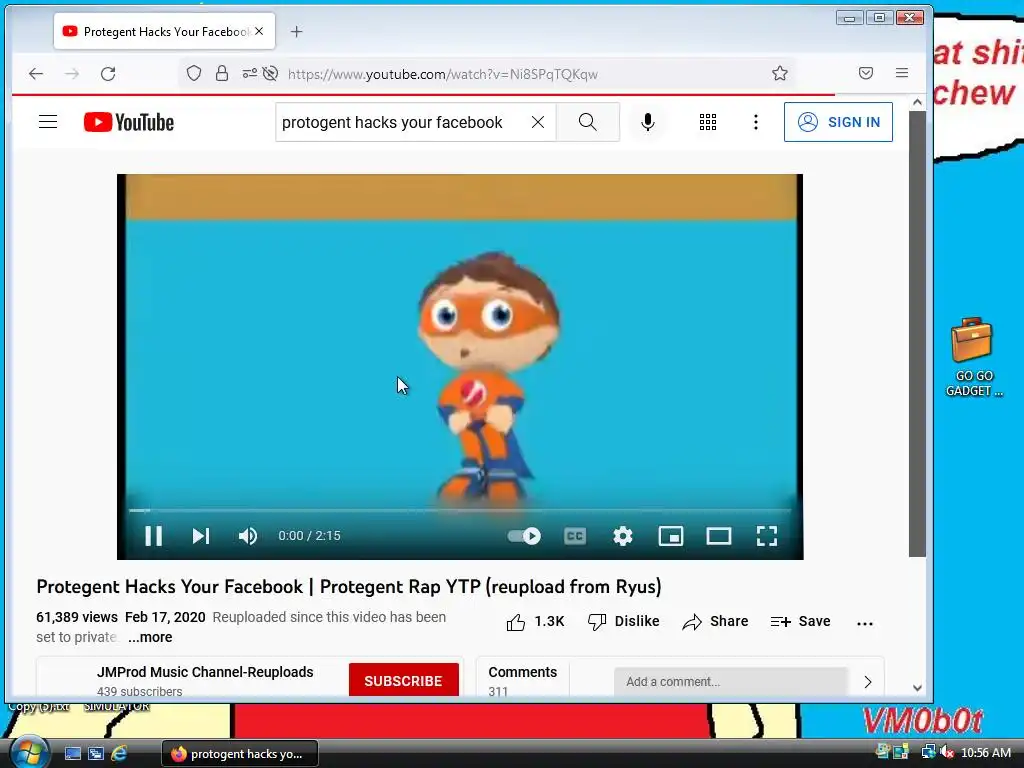This screenshot has width=1024, height=768.
Task: Click the muted volume tray icon
Action: coord(947,753)
